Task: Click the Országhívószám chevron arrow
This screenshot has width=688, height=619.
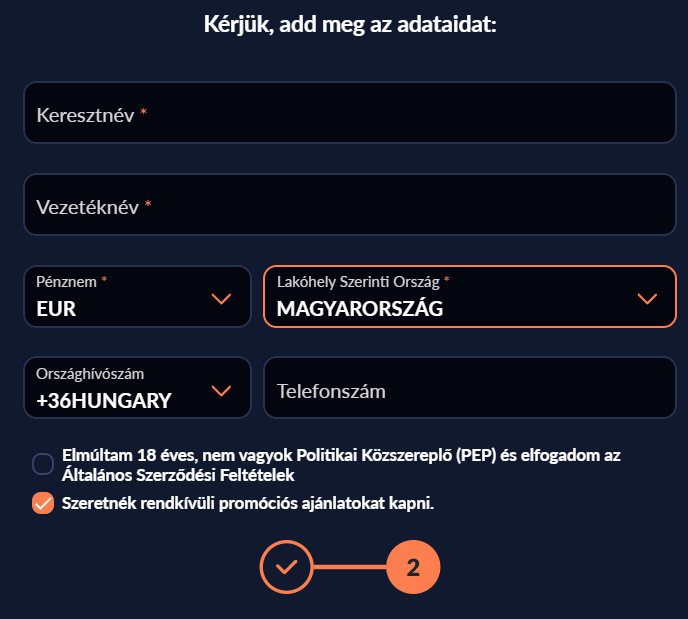Action: [221, 390]
